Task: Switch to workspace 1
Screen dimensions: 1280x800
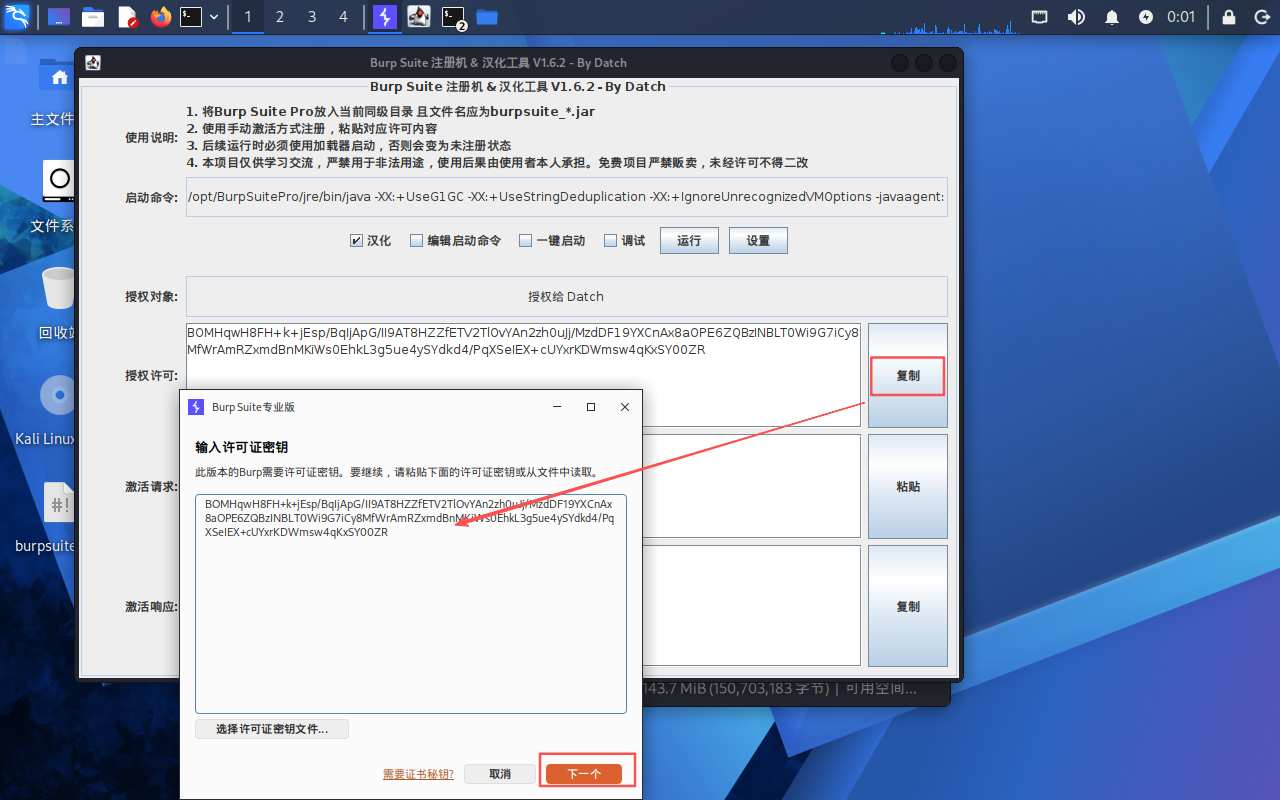Action: (248, 17)
